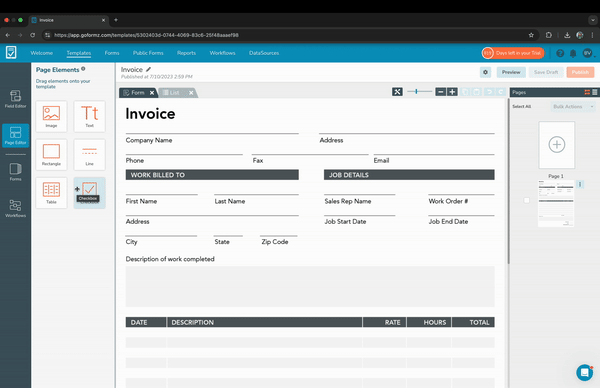This screenshot has height=388, width=600.
Task: Go to Reports menu
Action: pyautogui.click(x=186, y=53)
